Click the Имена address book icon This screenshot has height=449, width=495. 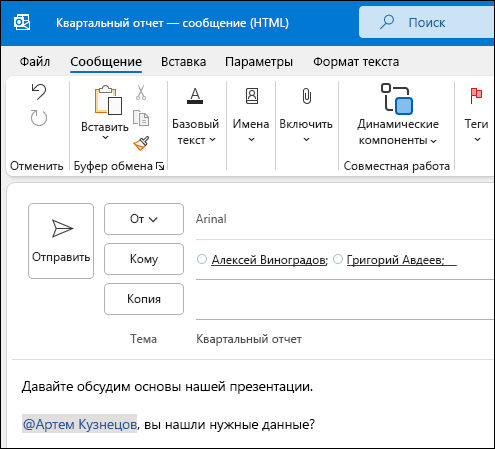(x=252, y=96)
